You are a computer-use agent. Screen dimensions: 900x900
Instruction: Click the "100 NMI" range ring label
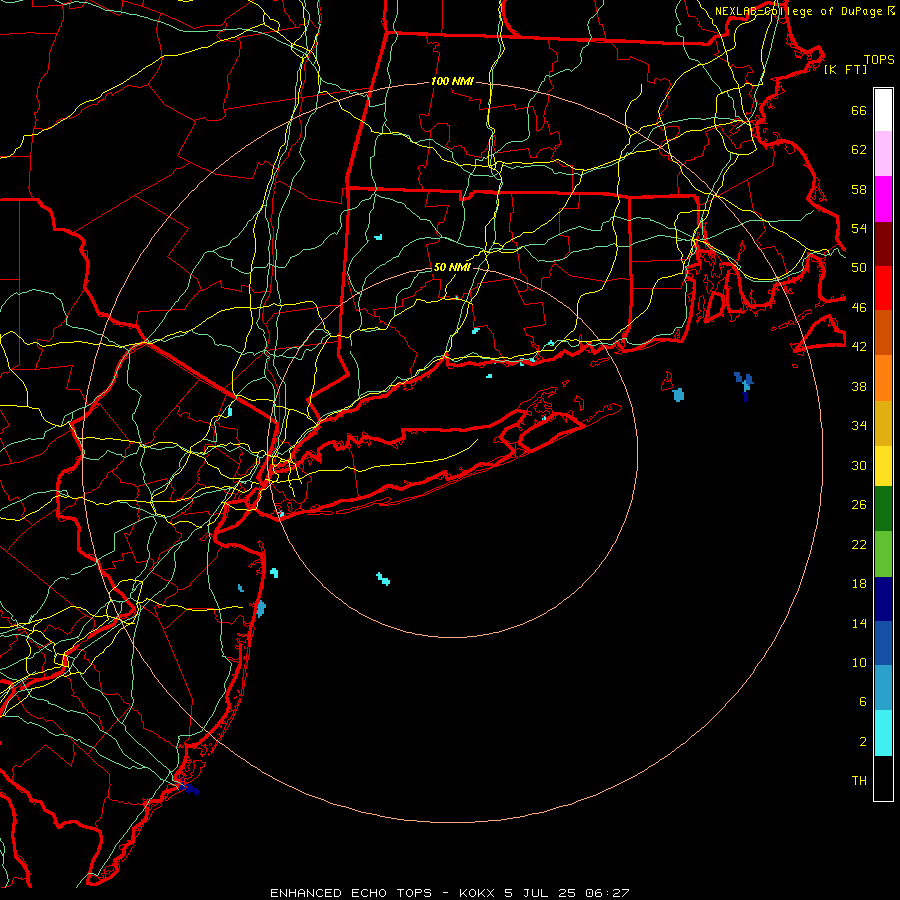coord(452,81)
